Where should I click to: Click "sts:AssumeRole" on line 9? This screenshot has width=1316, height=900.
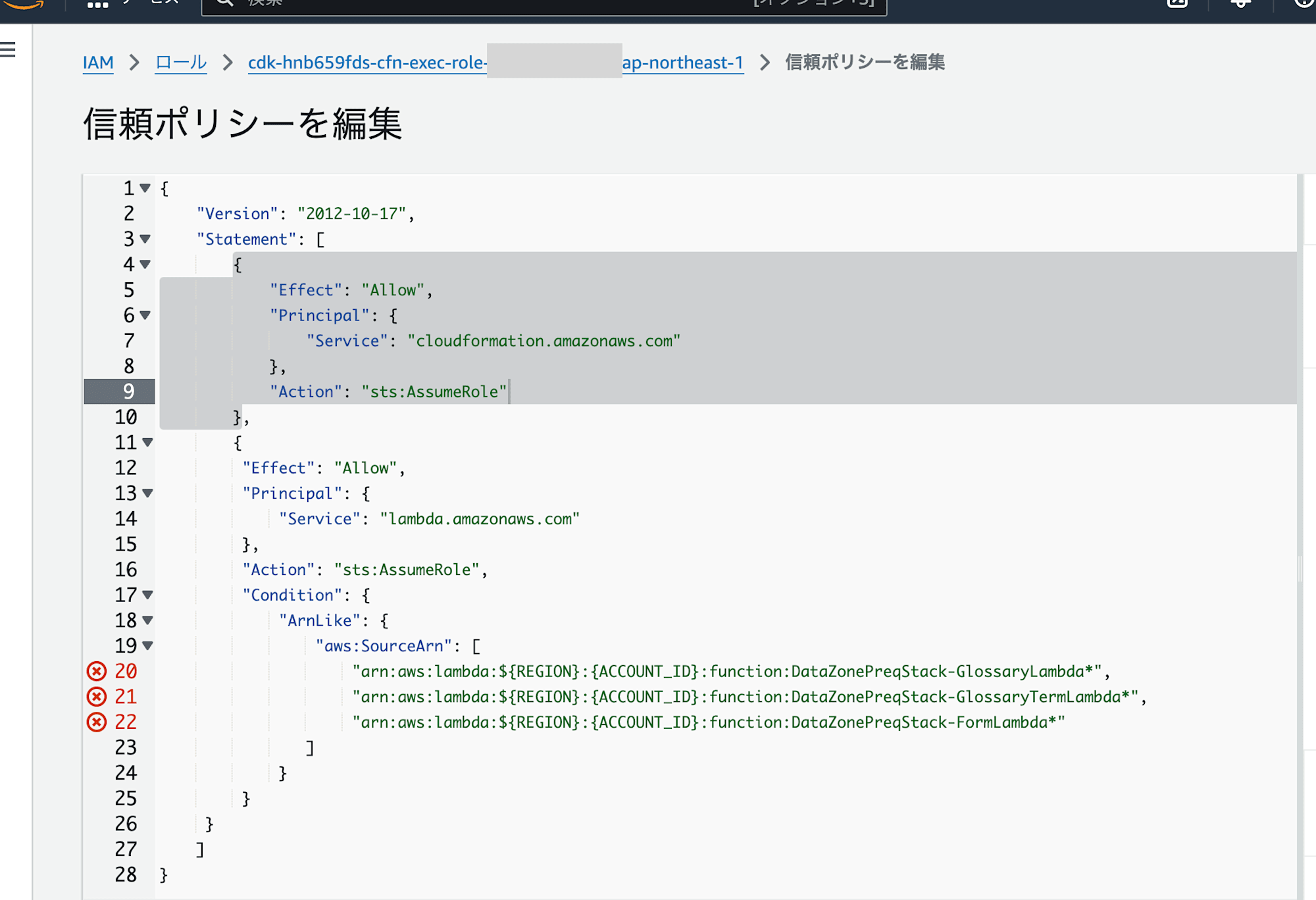click(434, 392)
